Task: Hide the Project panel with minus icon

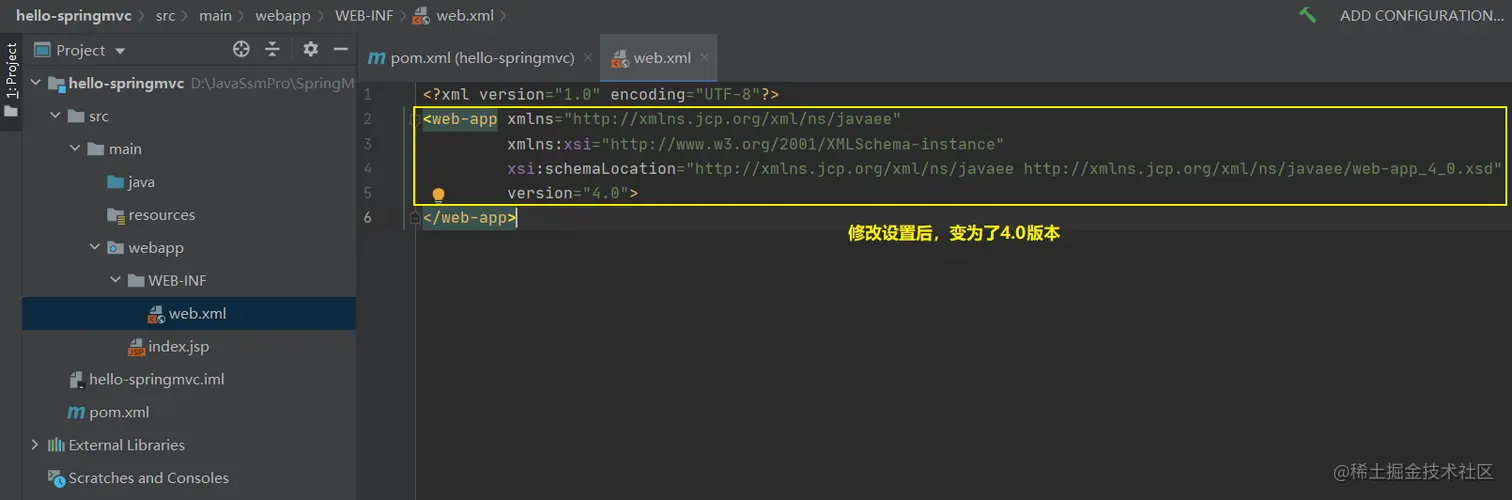Action: (340, 49)
